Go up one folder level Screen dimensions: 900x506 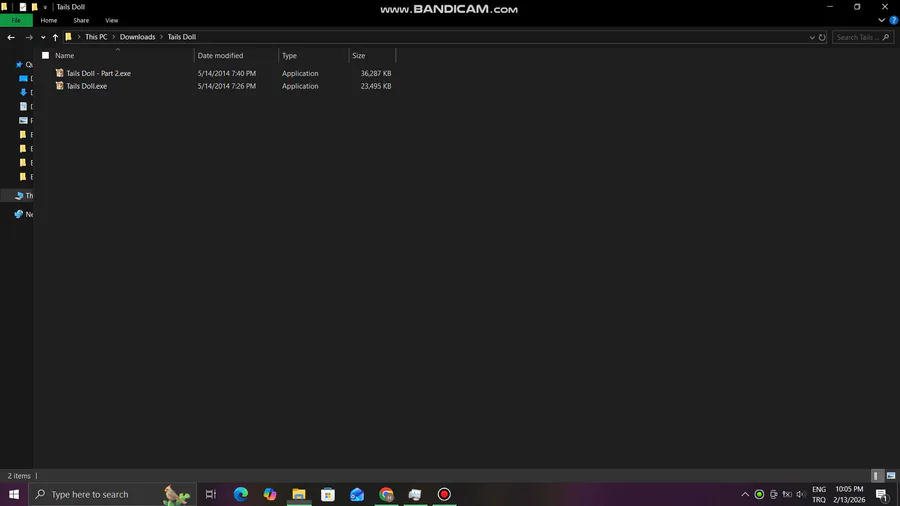pyautogui.click(x=55, y=37)
